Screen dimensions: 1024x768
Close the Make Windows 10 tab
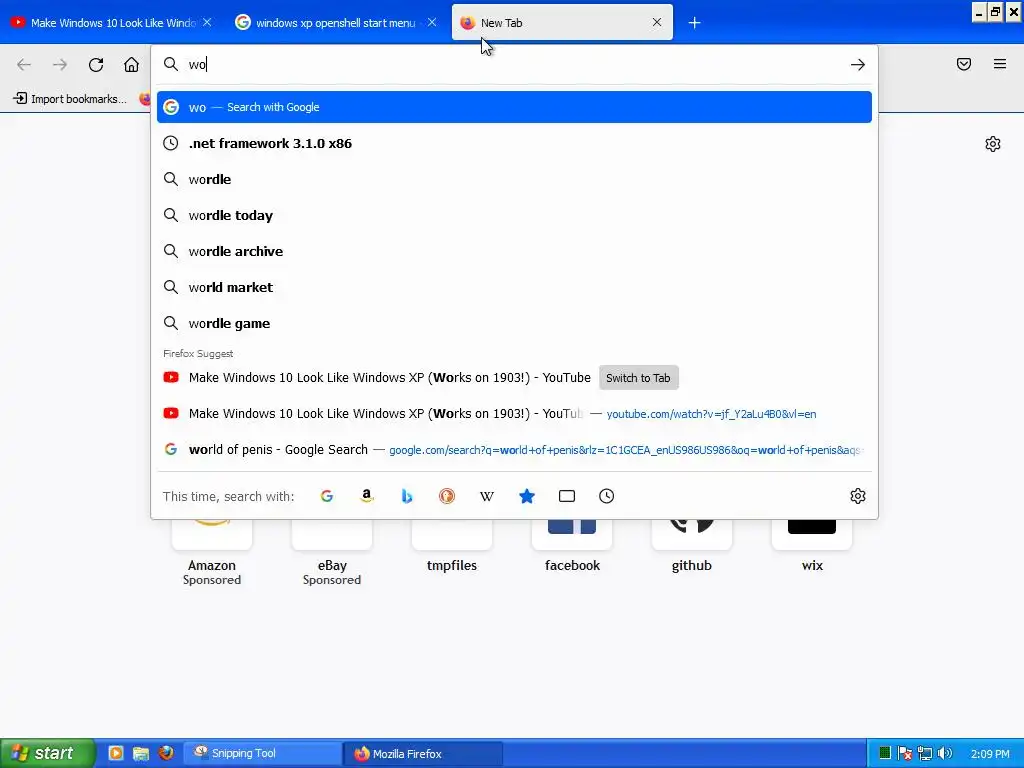click(x=207, y=22)
